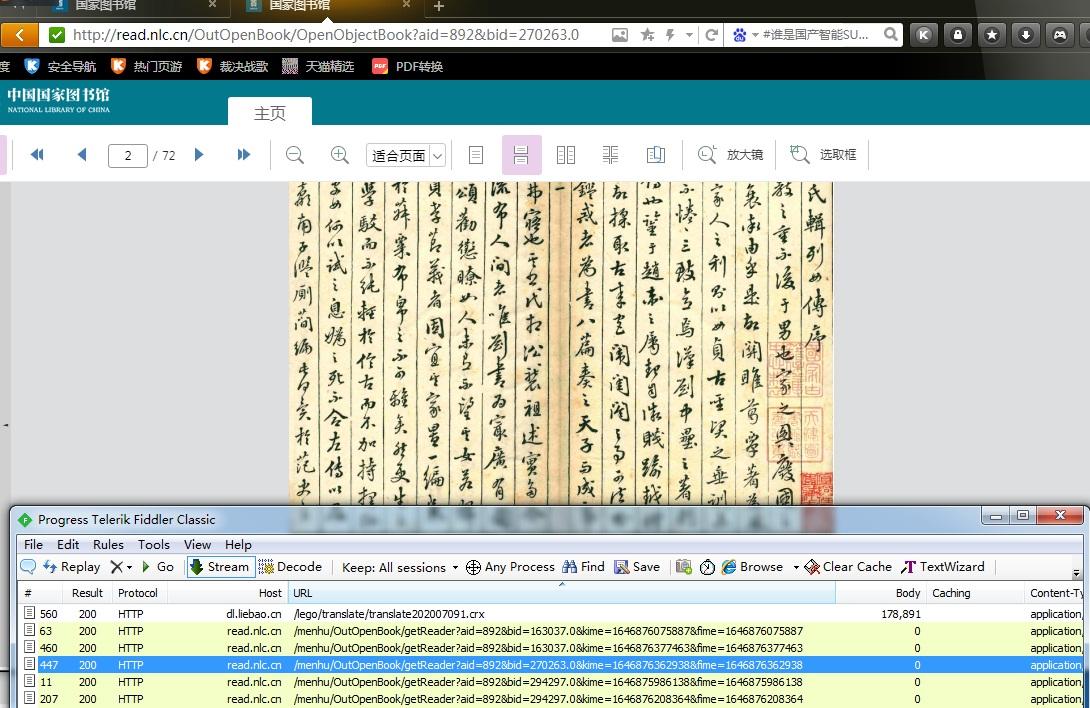Click Browse in Fiddler toolbar
Image resolution: width=1090 pixels, height=708 pixels.
(753, 567)
